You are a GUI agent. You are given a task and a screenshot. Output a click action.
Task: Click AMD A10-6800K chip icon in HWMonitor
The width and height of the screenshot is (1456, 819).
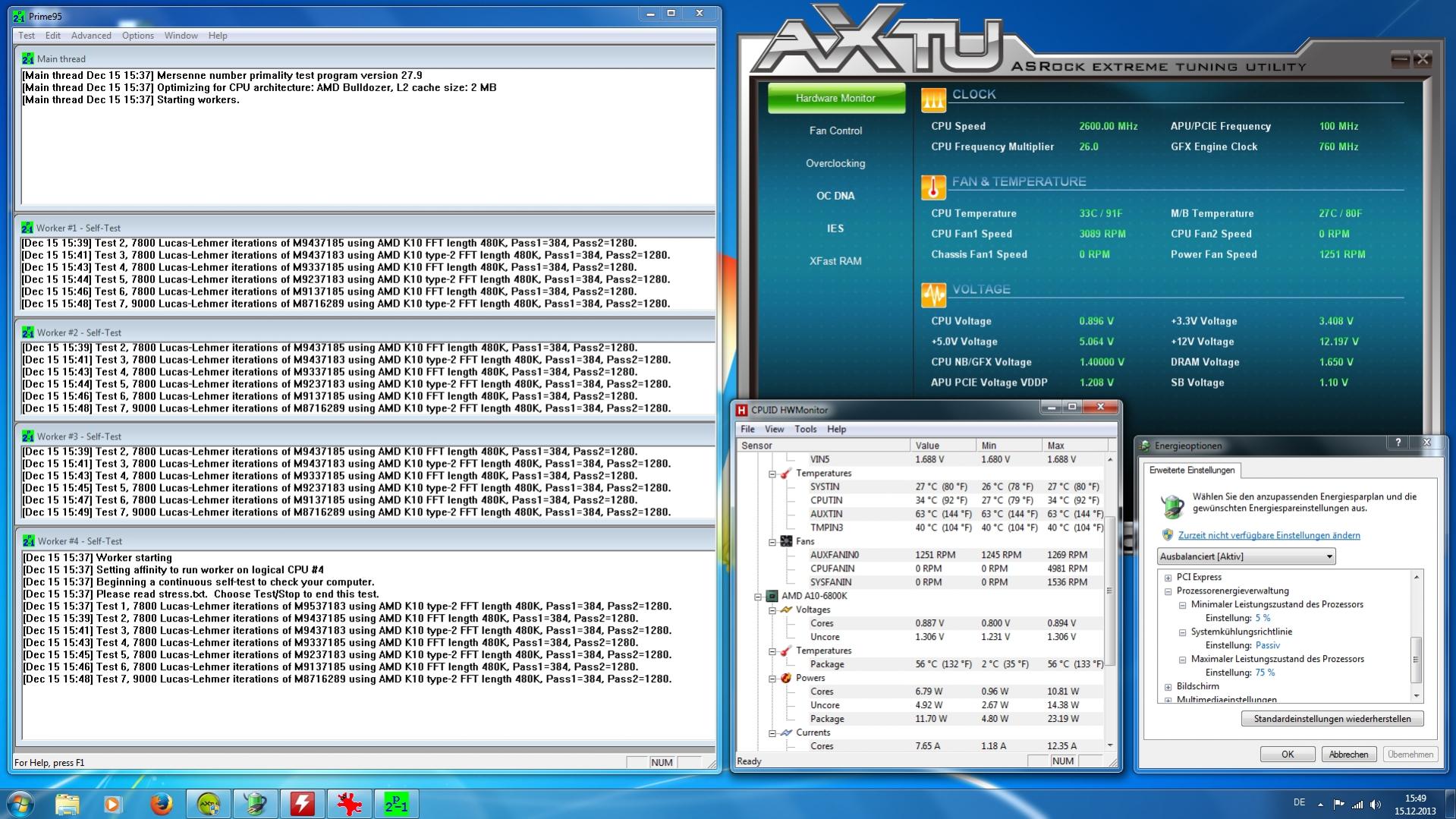(x=772, y=596)
